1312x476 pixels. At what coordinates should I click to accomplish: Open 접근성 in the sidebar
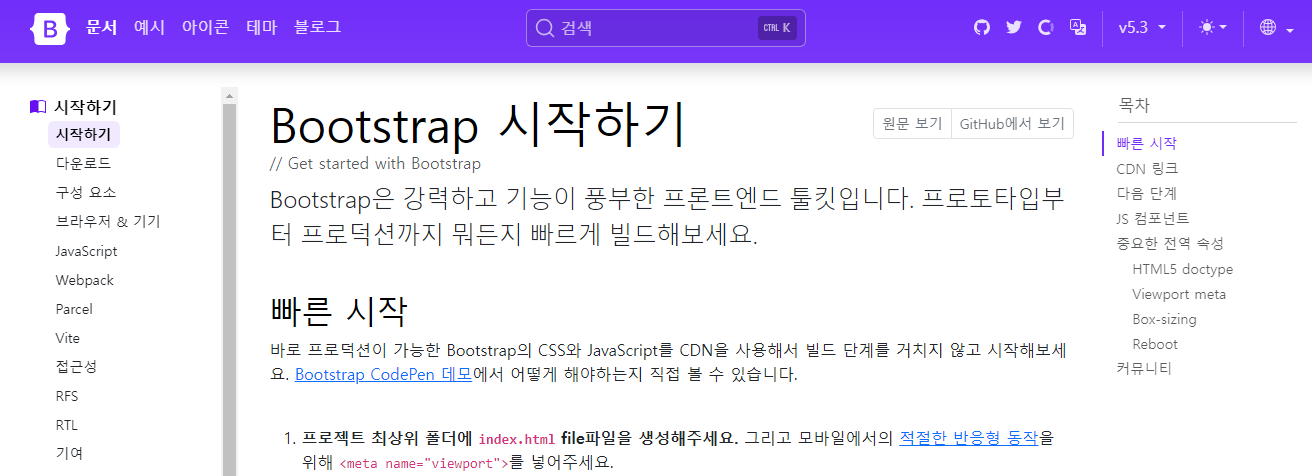[76, 367]
